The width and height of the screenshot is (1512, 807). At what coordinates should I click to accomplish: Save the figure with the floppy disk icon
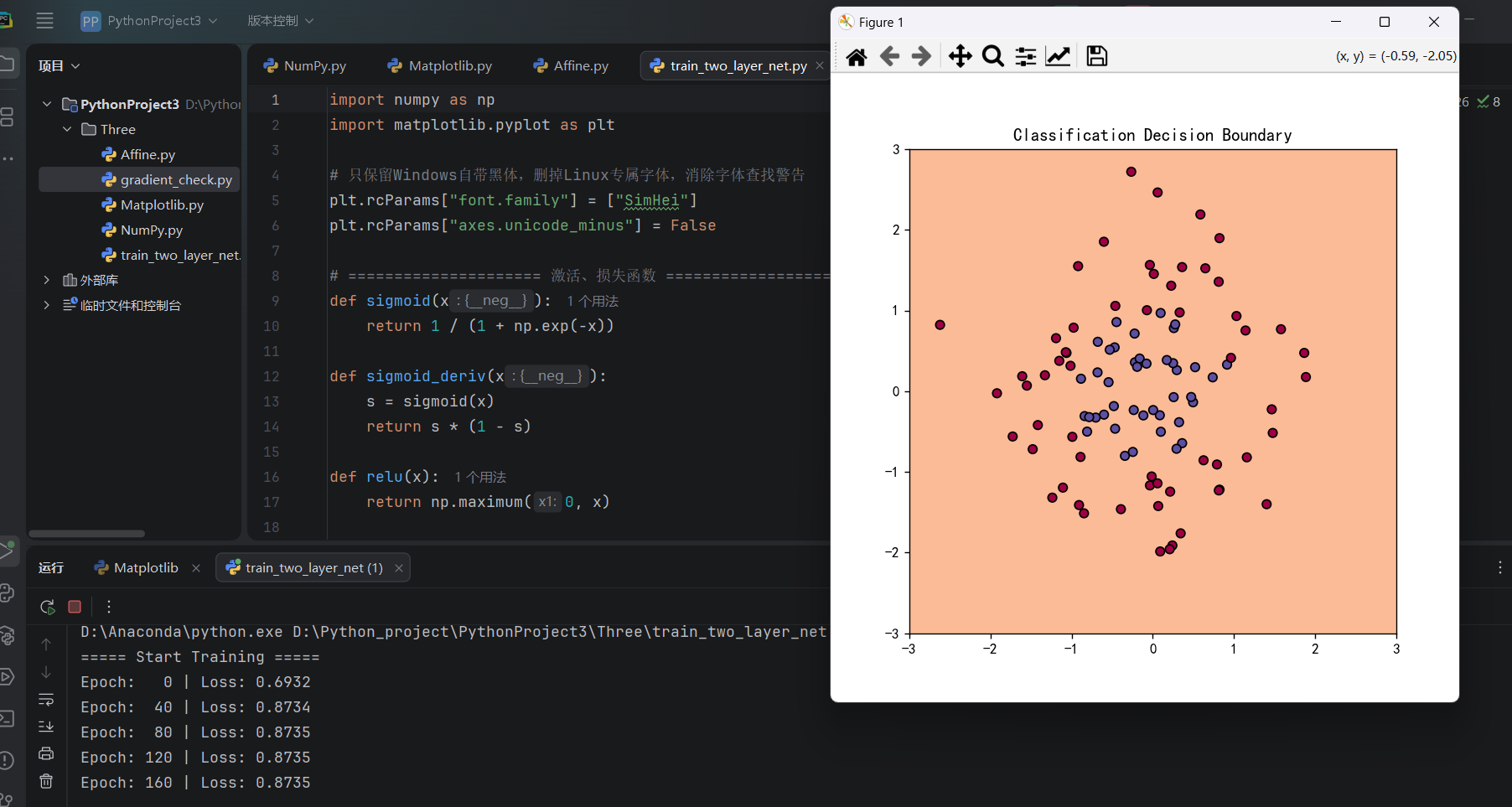(x=1097, y=56)
